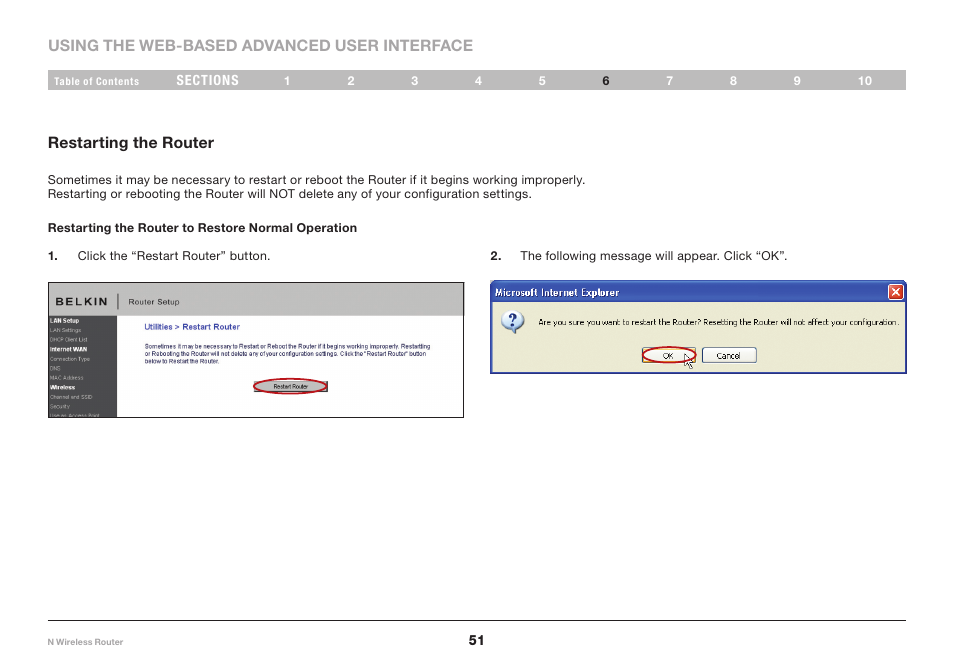The width and height of the screenshot is (954, 668).
Task: Jump to section 4
Action: (478, 81)
